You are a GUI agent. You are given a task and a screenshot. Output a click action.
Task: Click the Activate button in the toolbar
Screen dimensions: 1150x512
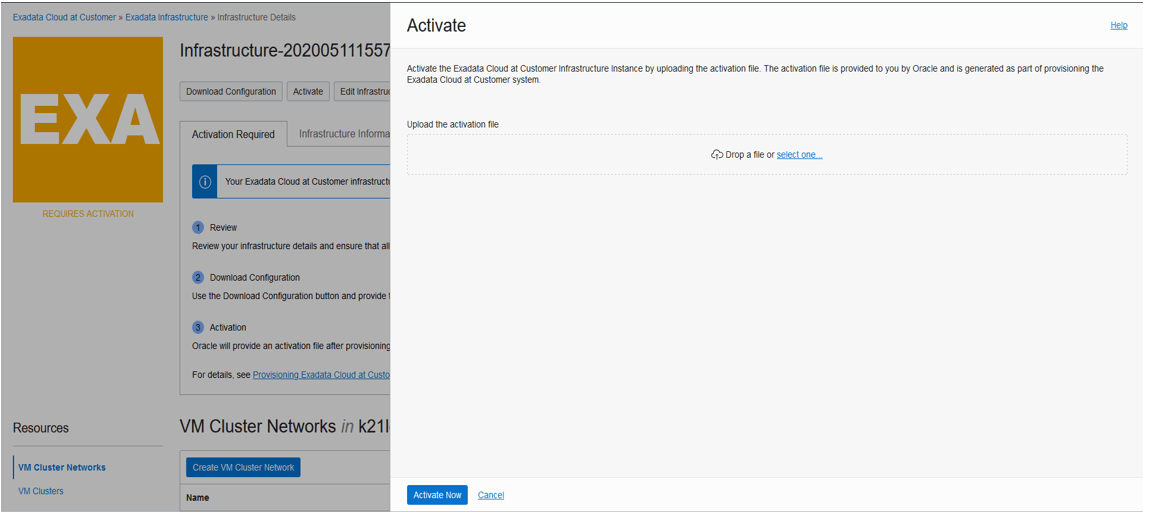tap(308, 91)
